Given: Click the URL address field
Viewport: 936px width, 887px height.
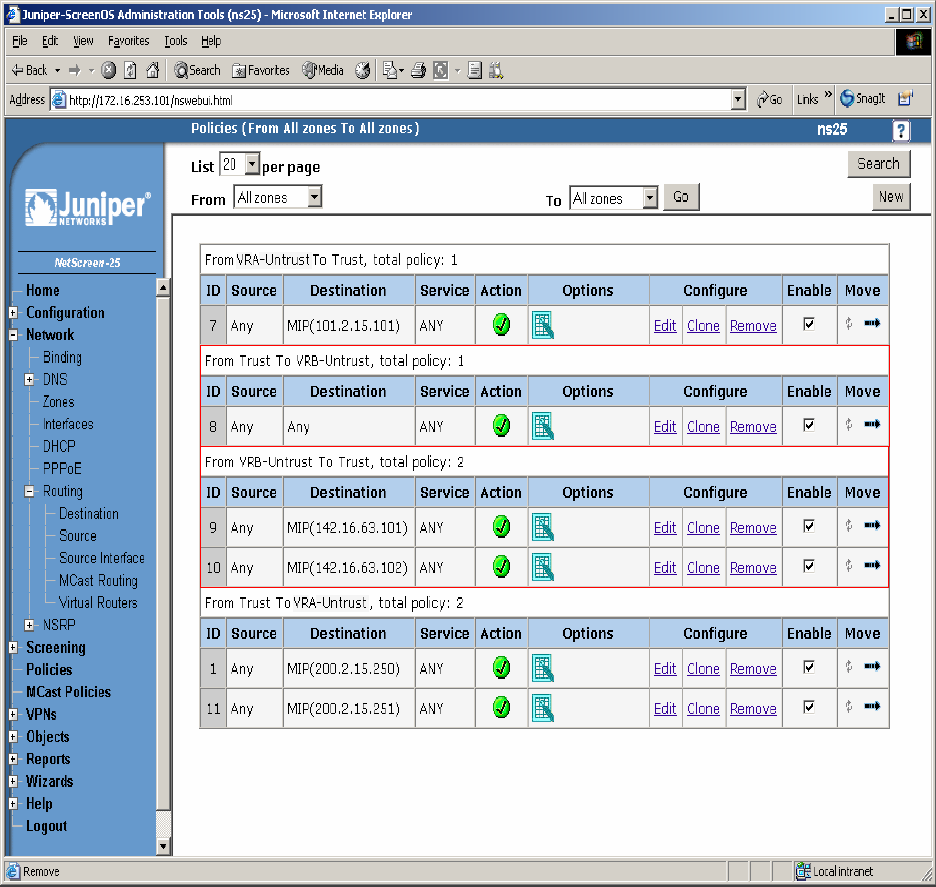Looking at the screenshot, I should tap(391, 100).
